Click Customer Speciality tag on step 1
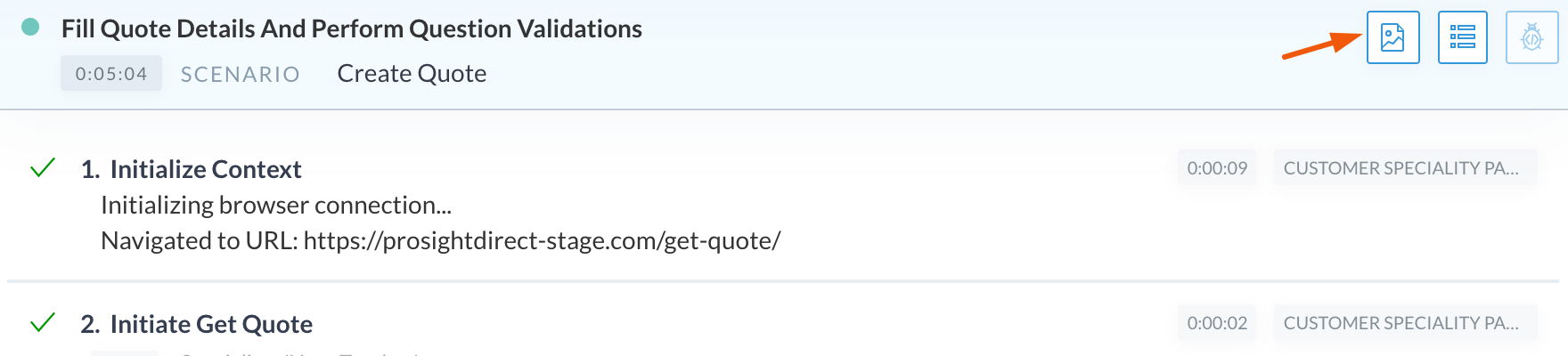The width and height of the screenshot is (1568, 356). pos(1405,168)
